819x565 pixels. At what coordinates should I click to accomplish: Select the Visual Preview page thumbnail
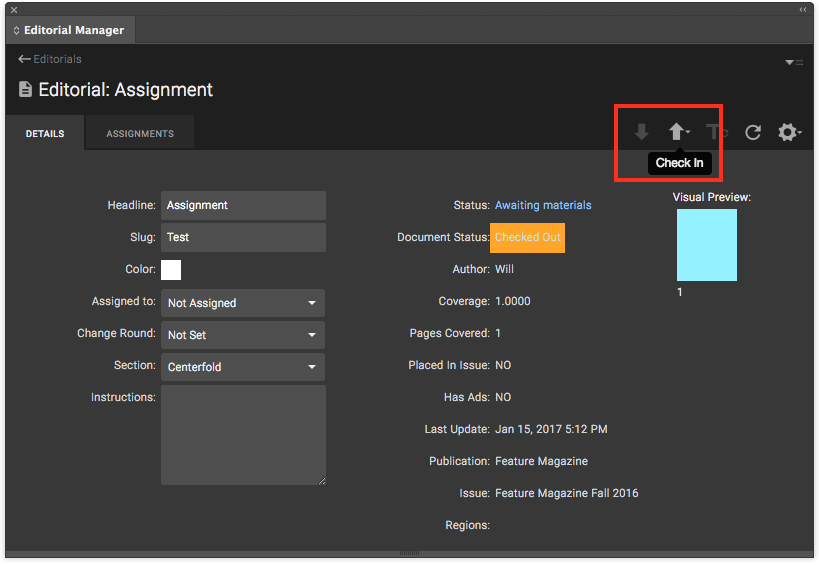tap(707, 245)
